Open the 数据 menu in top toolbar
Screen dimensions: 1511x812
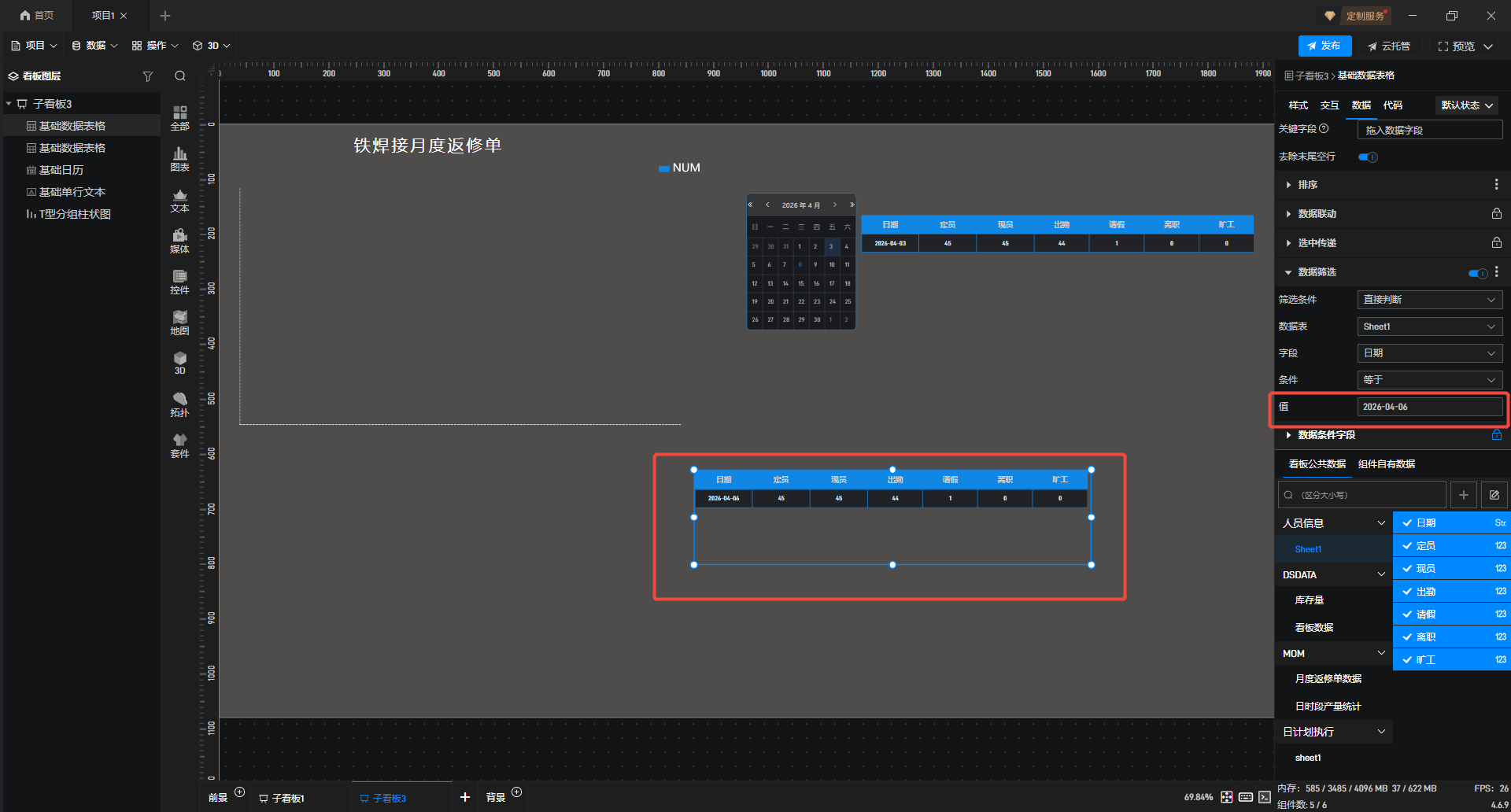[x=94, y=46]
